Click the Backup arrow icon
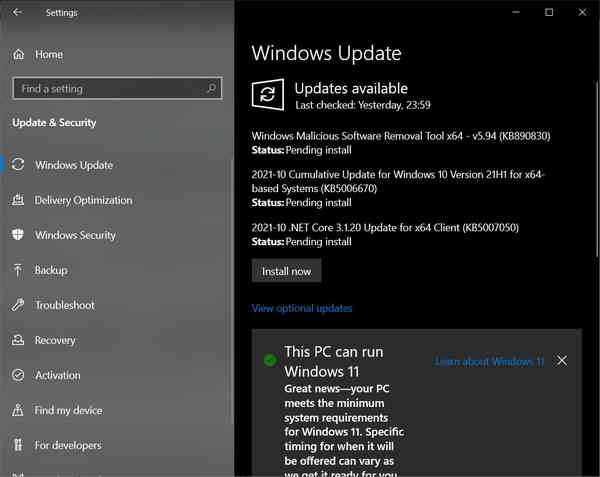Image resolution: width=600 pixels, height=477 pixels. click(18, 270)
